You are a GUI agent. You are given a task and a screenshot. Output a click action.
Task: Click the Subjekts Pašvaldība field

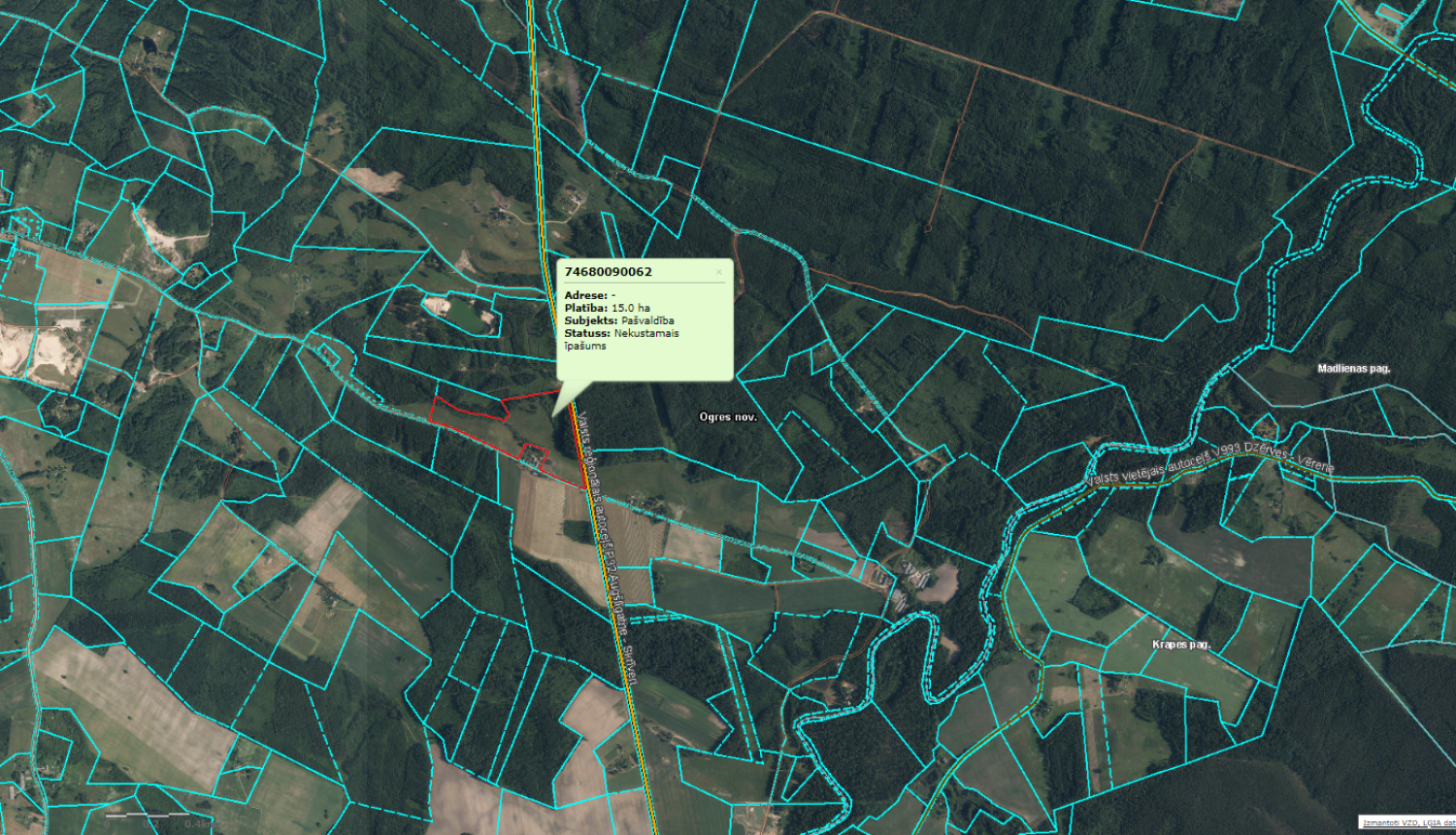pos(618,320)
